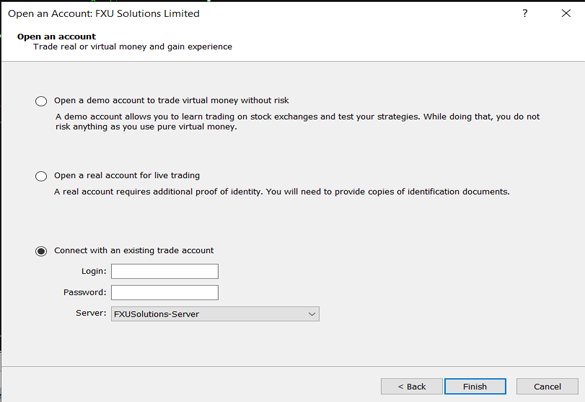Go back using the Back button
Image resolution: width=585 pixels, height=402 pixels.
[412, 386]
